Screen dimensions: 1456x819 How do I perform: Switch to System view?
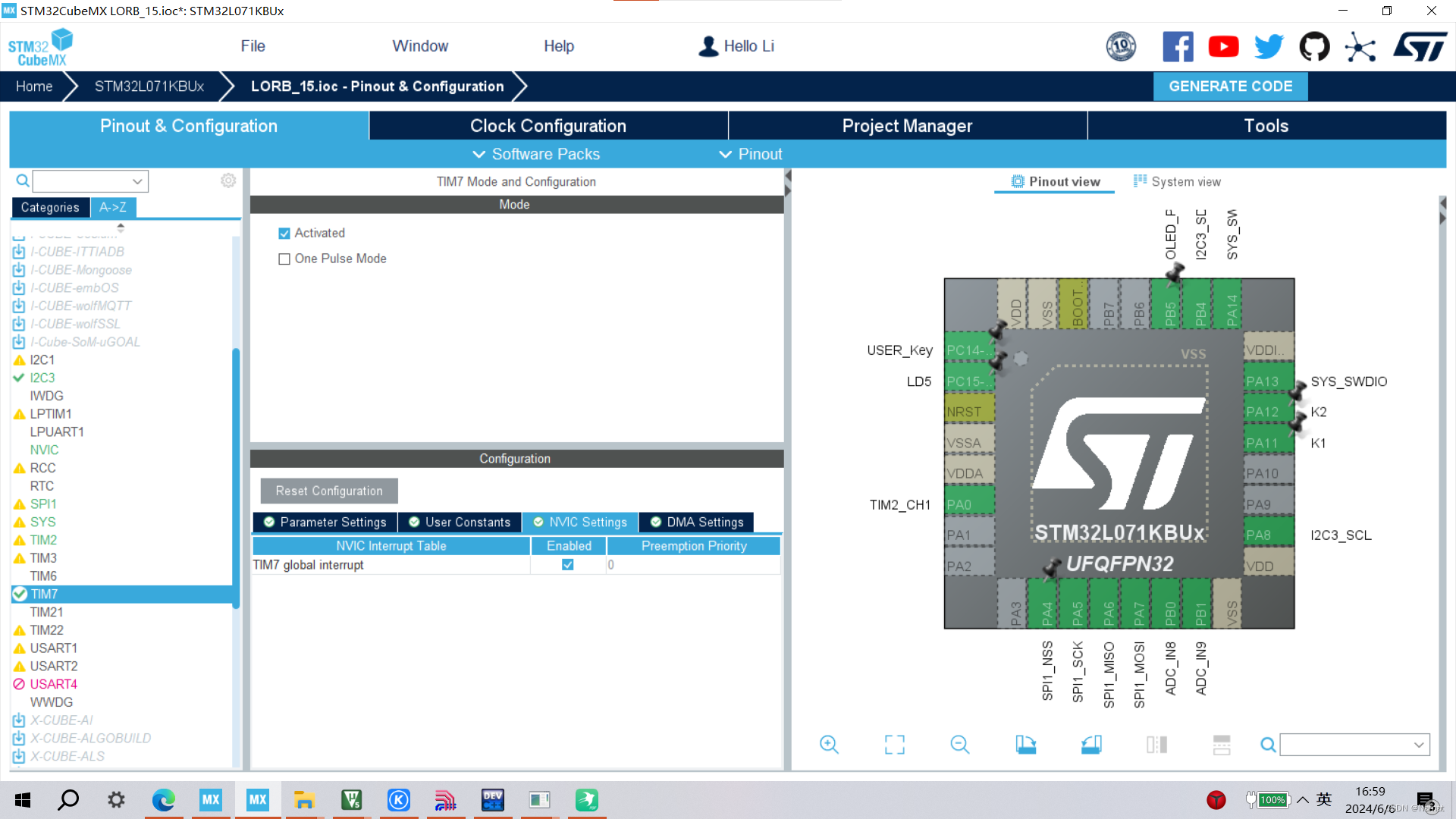(1177, 182)
